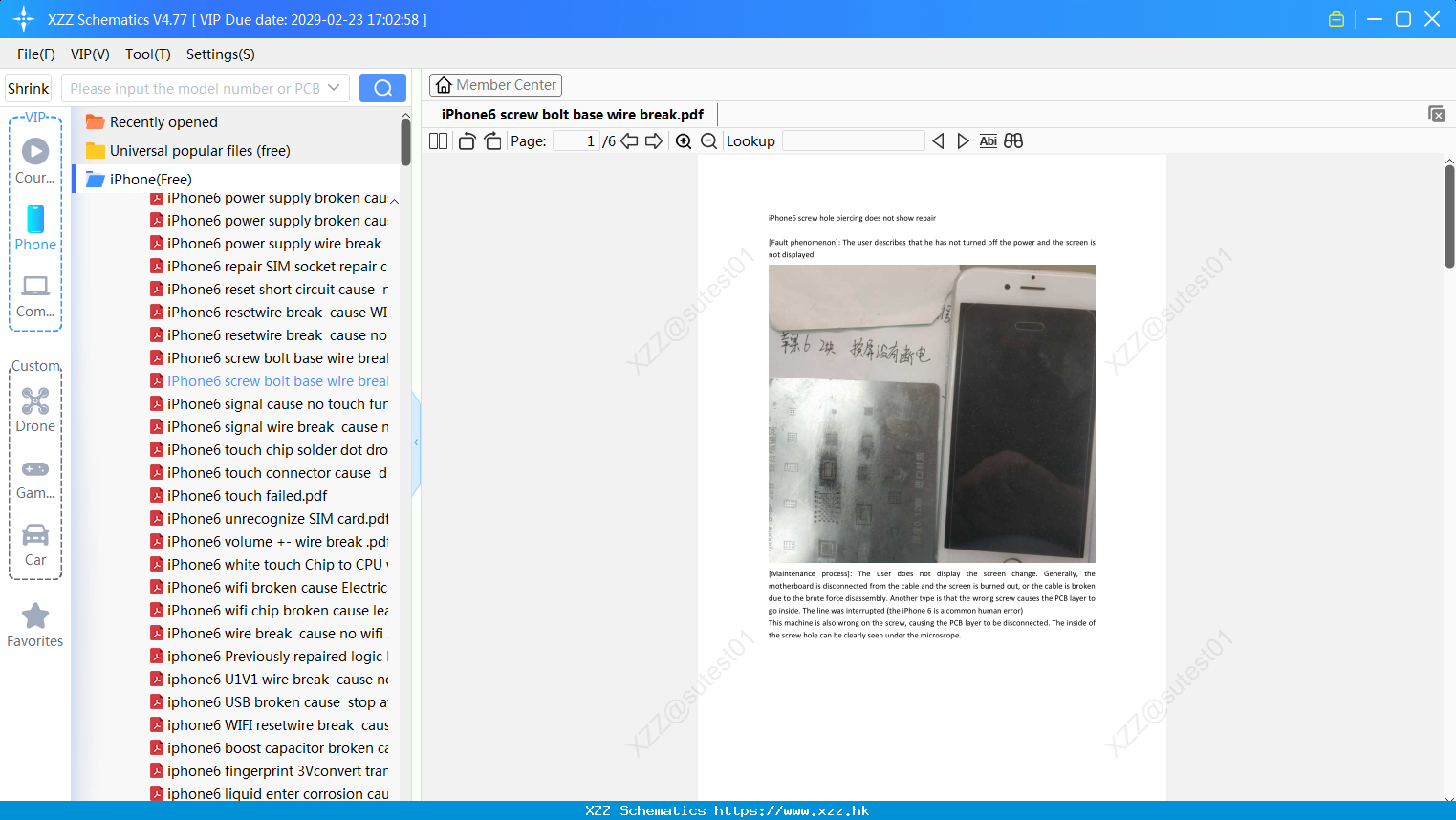Click the detach window icon at right
The width and height of the screenshot is (1456, 820).
click(1437, 114)
